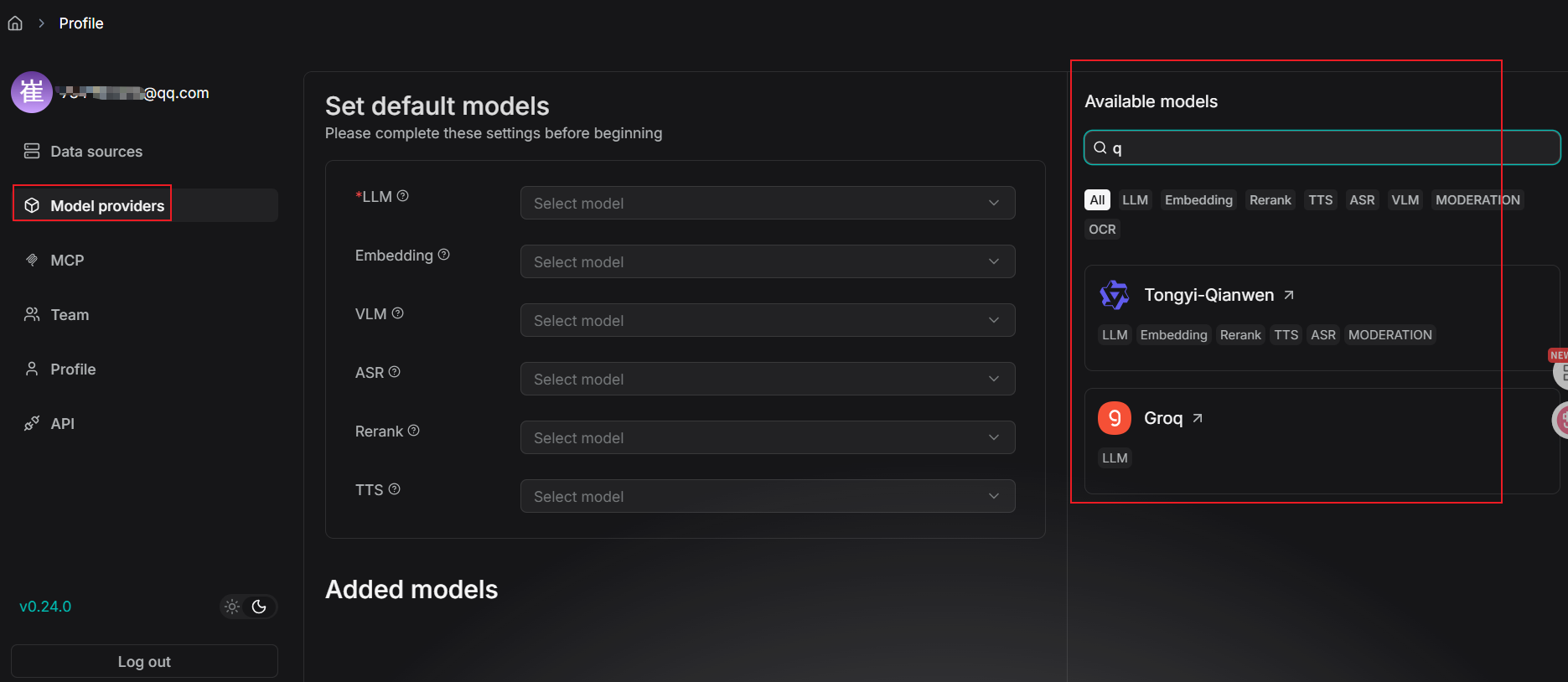Click the VLM help question icon

(x=398, y=313)
